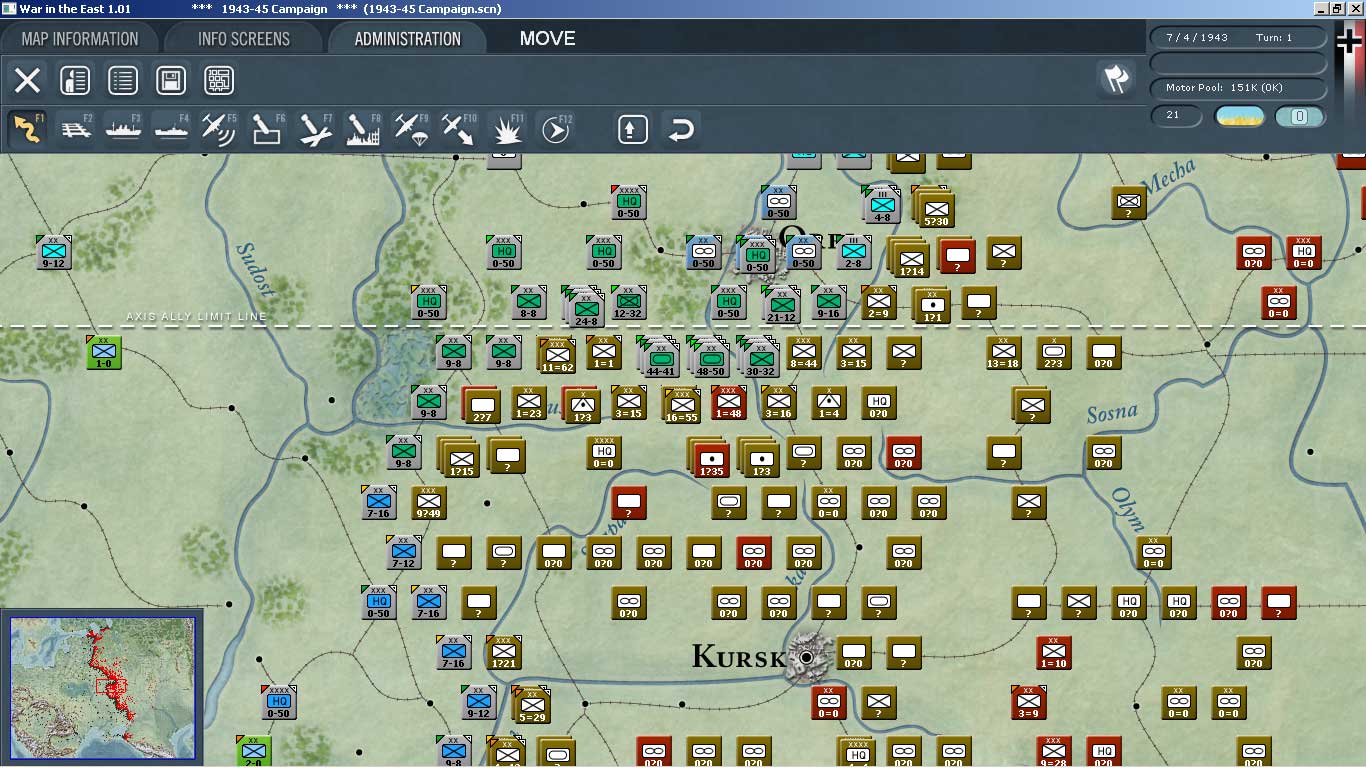Select the 2-8 teal unit counter
Image resolution: width=1366 pixels, height=768 pixels.
coord(853,252)
